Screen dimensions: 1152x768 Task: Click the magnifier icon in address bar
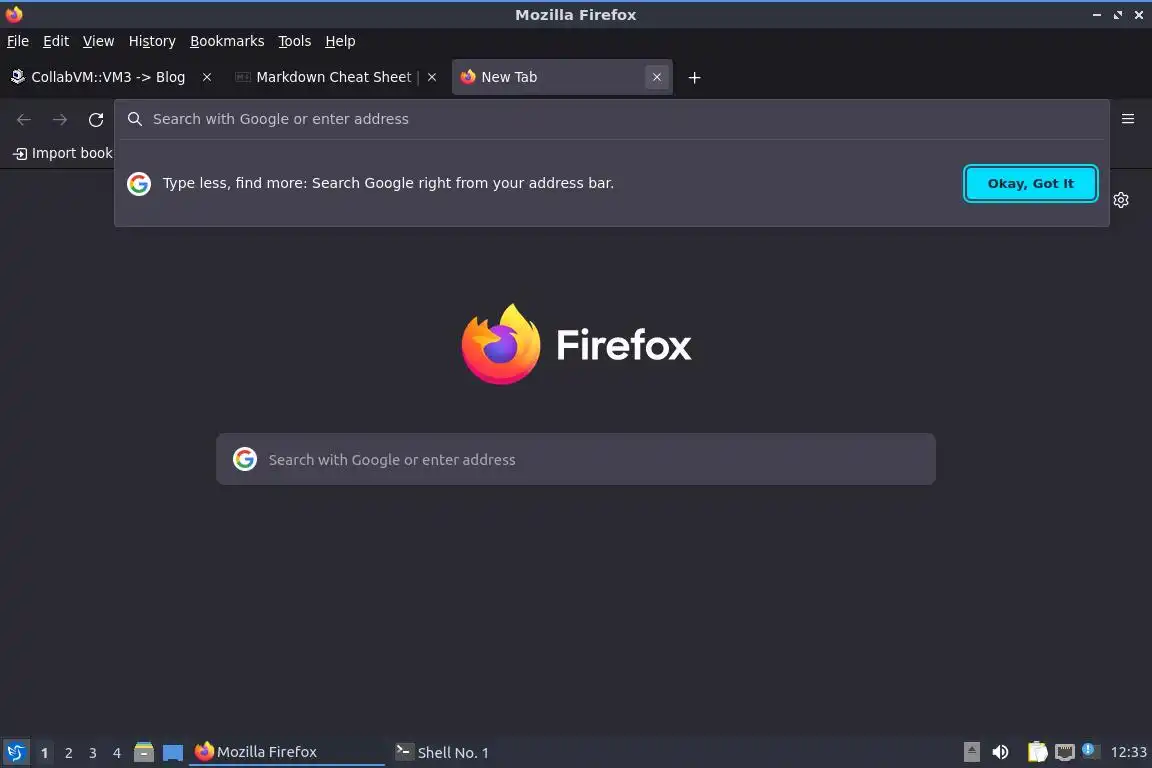tap(134, 119)
